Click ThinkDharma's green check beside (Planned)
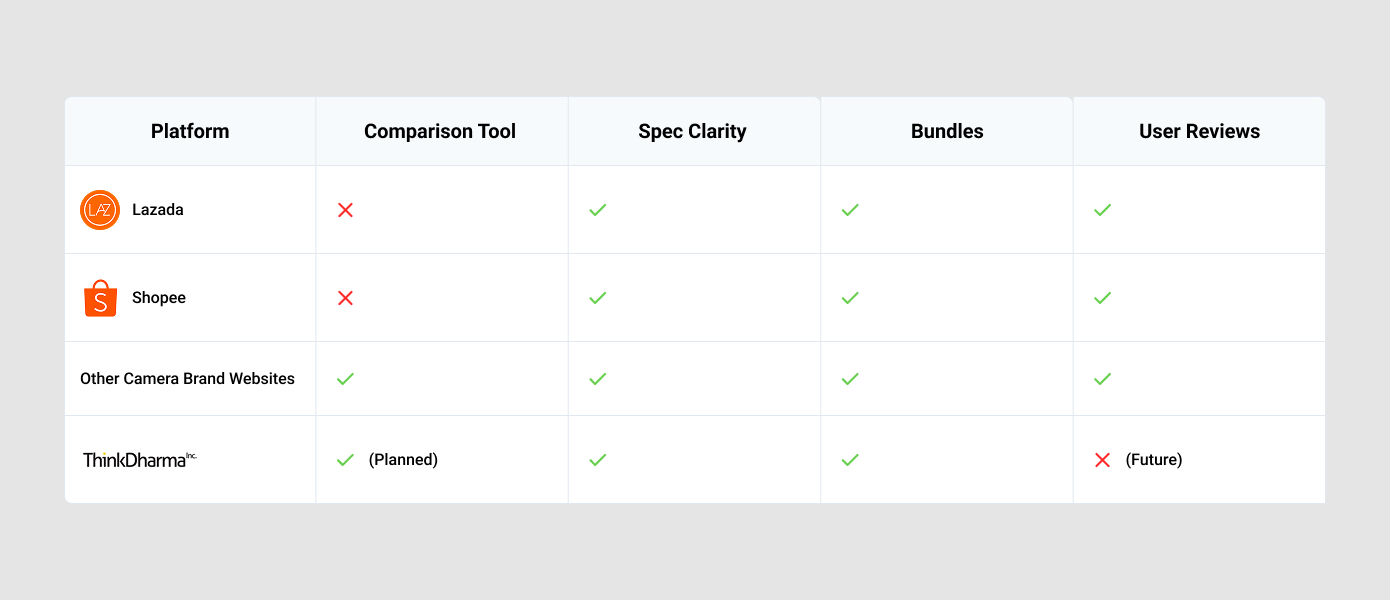The image size is (1390, 600). click(x=345, y=460)
